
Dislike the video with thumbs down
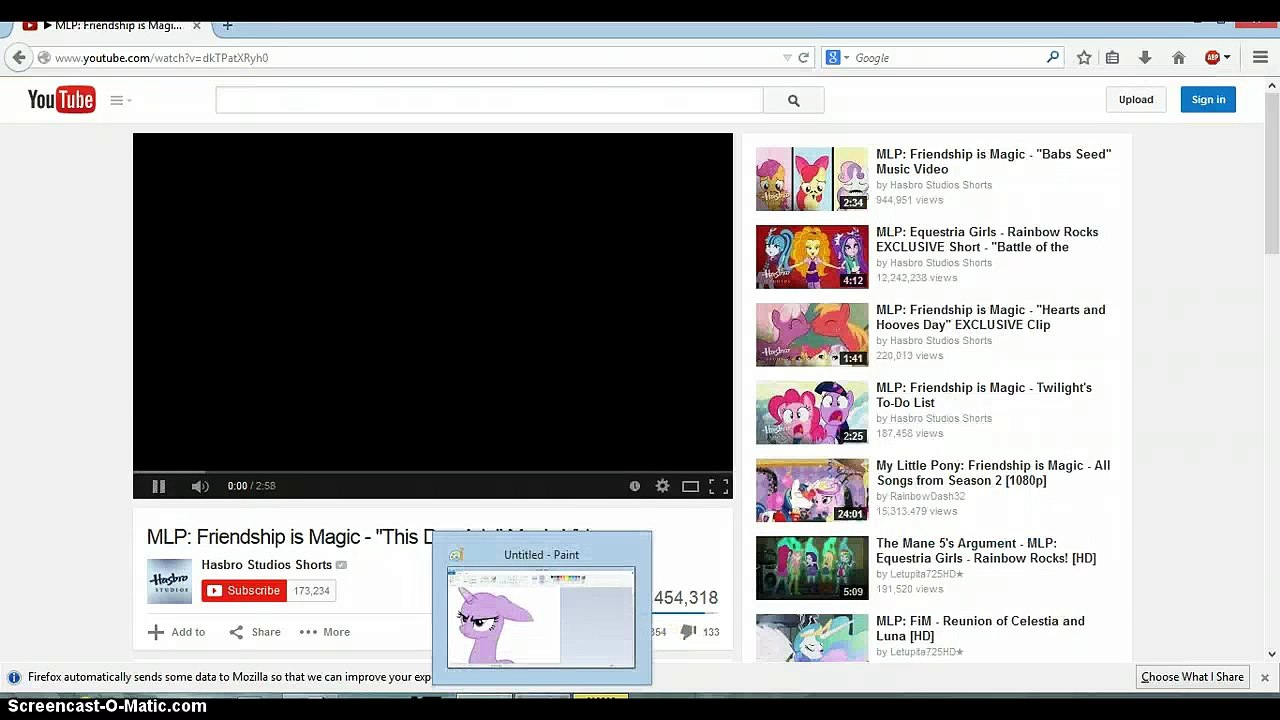click(x=688, y=632)
